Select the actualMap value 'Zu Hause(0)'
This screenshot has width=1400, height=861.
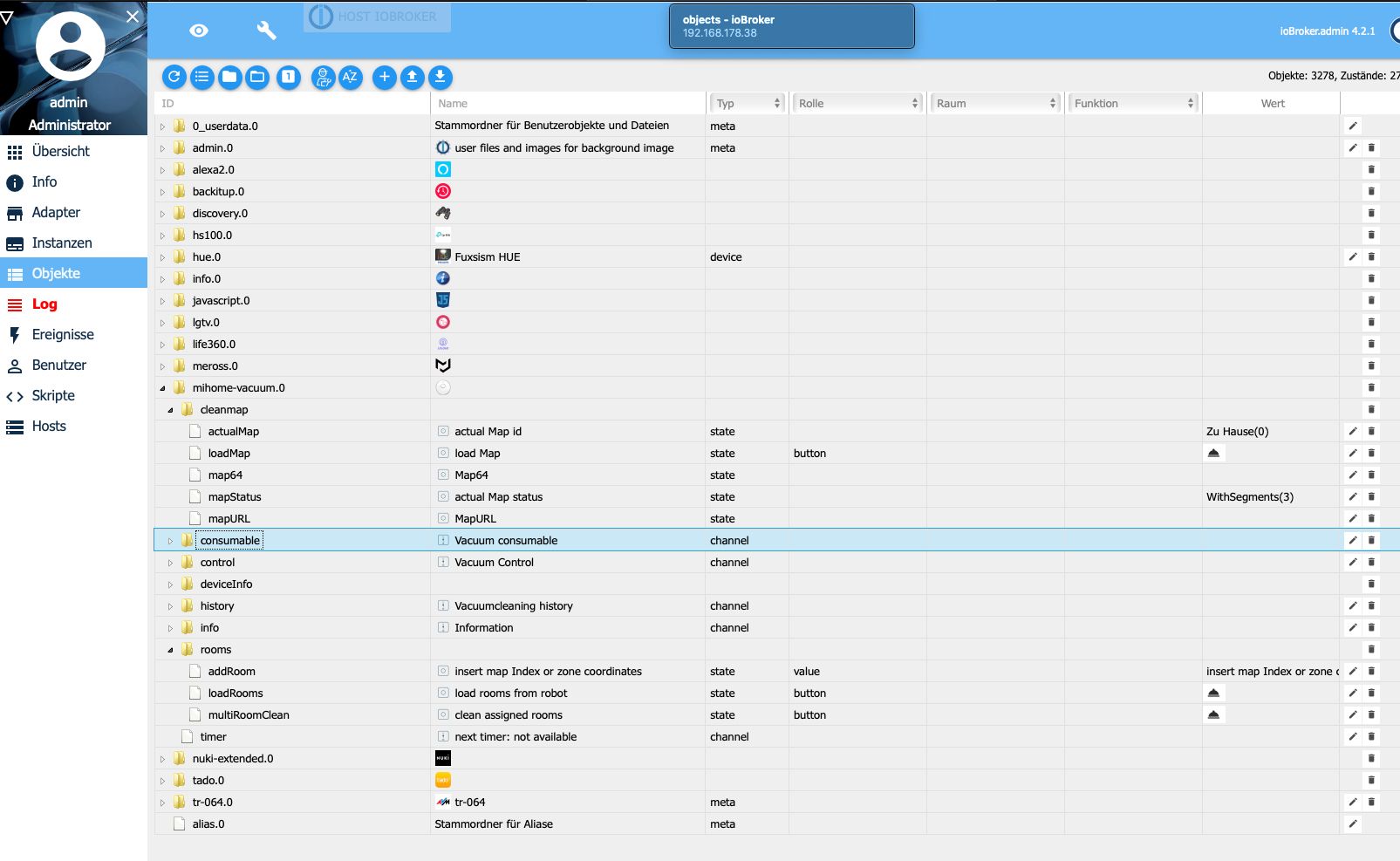coord(1238,431)
